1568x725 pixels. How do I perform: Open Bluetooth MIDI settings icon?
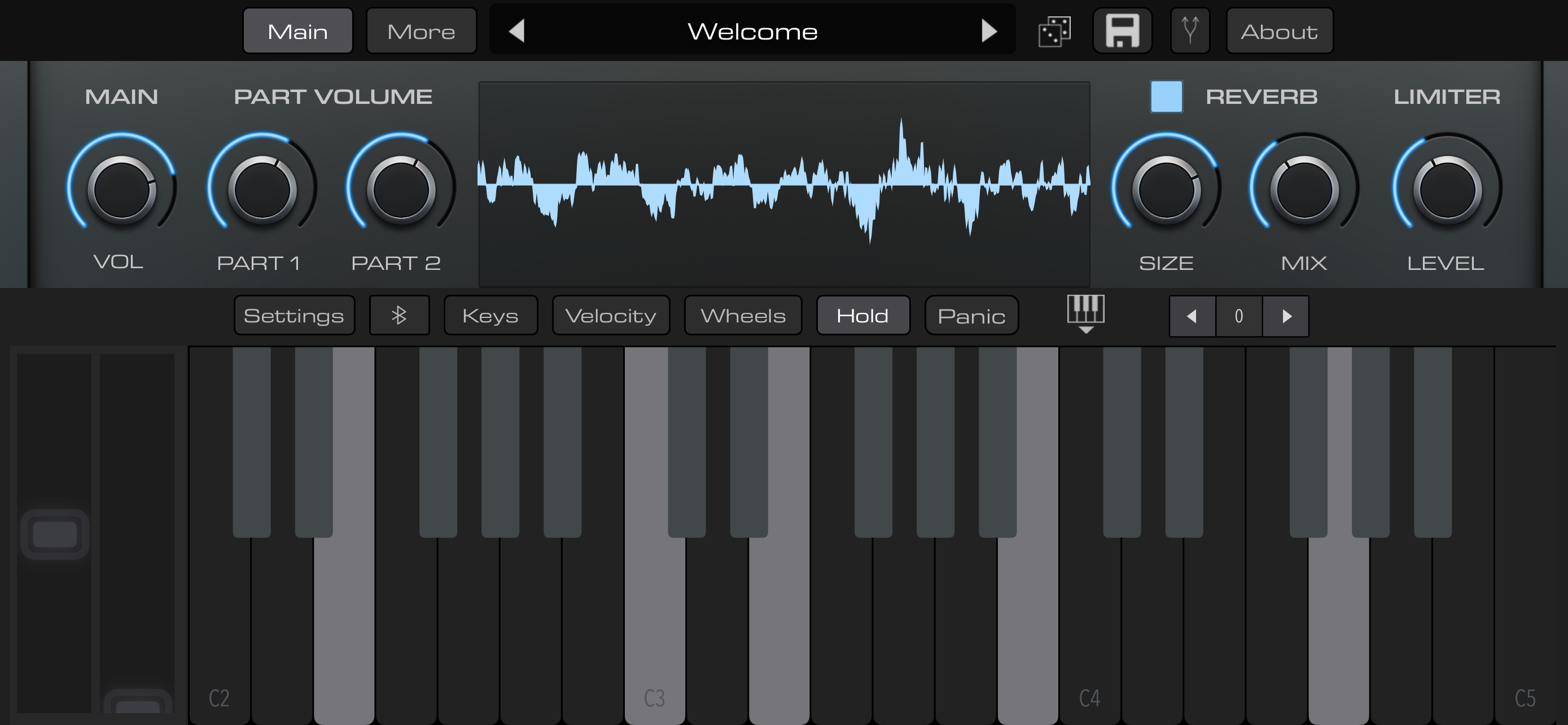(x=399, y=315)
